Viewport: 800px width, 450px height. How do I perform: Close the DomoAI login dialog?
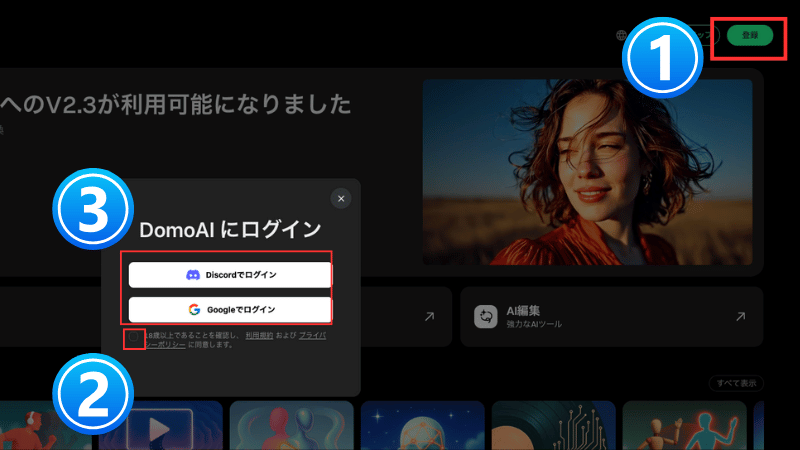click(x=341, y=198)
